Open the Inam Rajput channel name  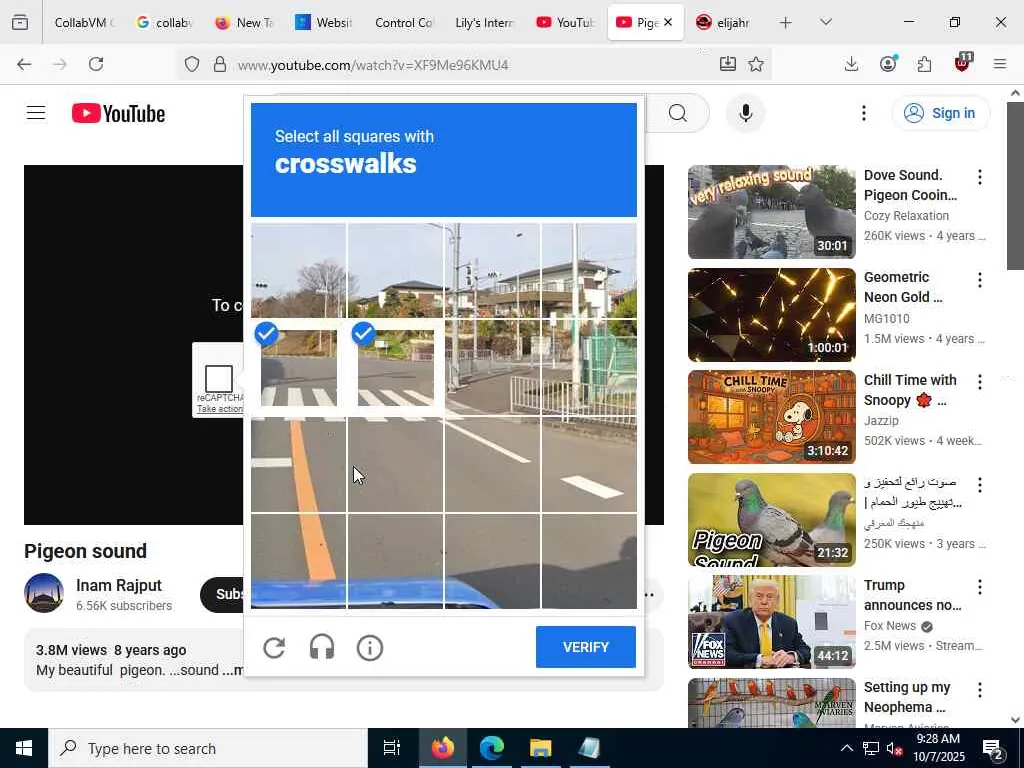pyautogui.click(x=119, y=585)
